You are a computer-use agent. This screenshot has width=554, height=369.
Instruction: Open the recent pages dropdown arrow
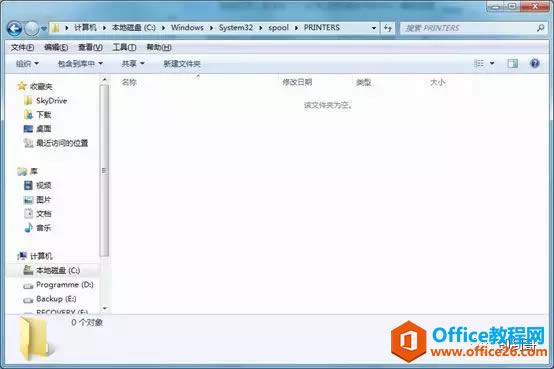(x=44, y=28)
